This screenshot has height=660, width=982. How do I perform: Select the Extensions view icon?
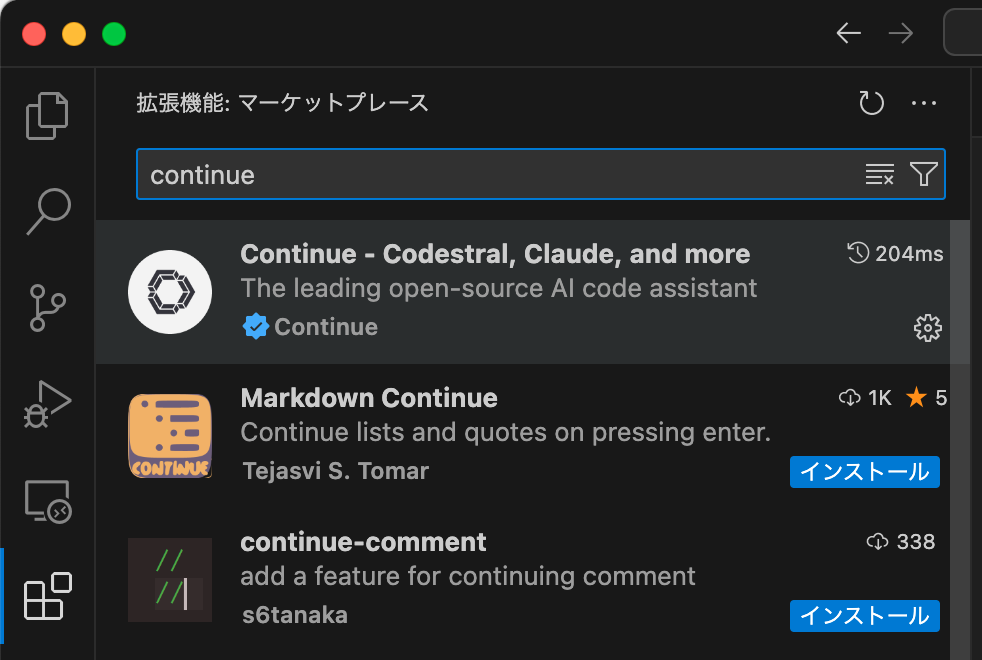[47, 597]
